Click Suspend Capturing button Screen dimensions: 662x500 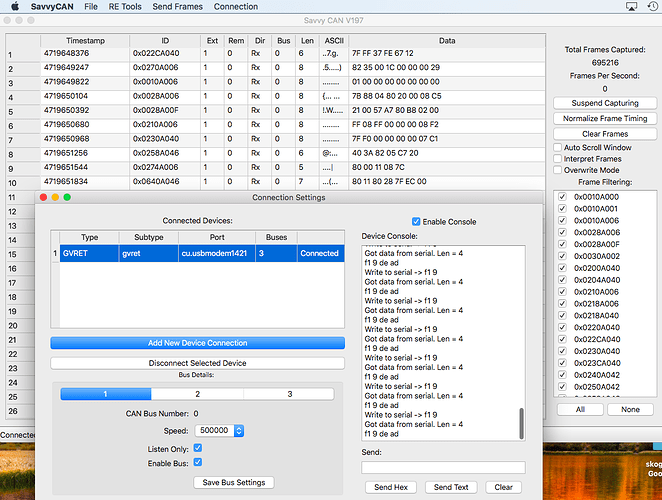click(605, 103)
